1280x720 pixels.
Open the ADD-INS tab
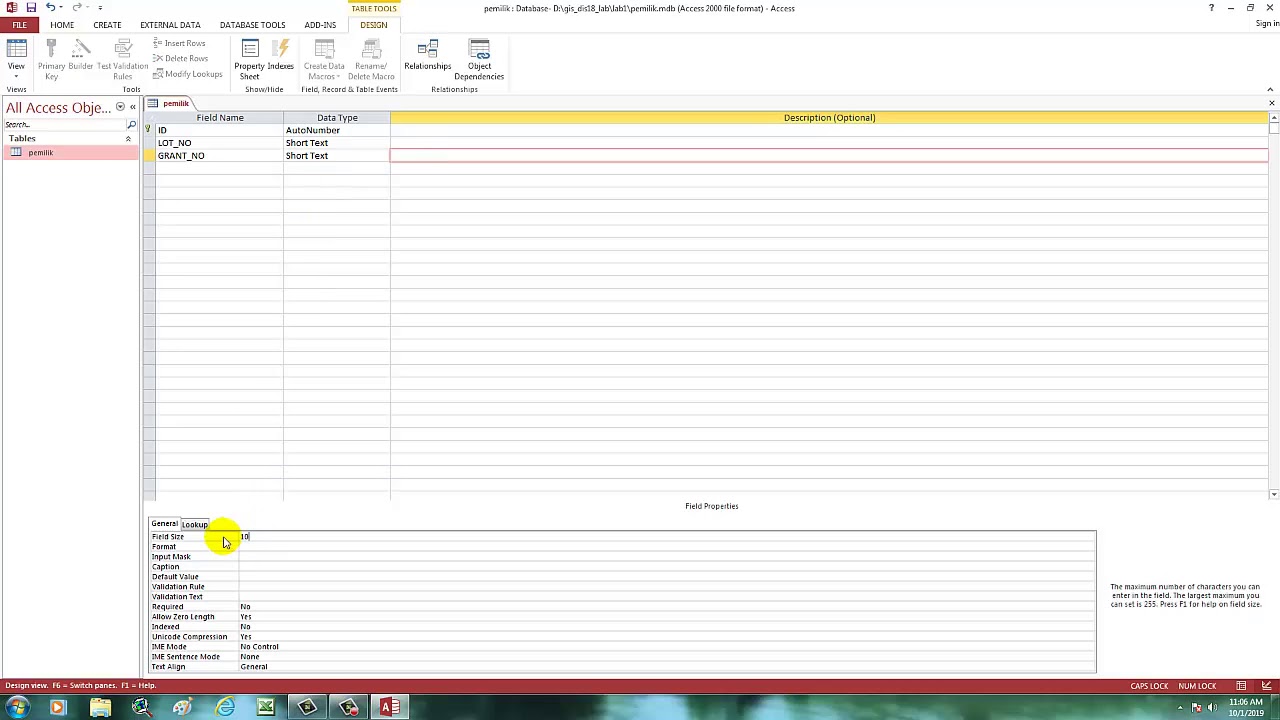pyautogui.click(x=320, y=25)
